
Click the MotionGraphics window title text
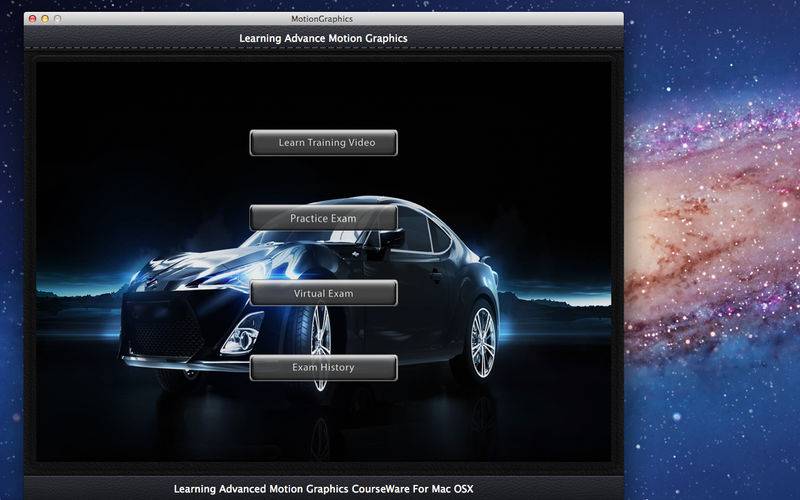323,19
